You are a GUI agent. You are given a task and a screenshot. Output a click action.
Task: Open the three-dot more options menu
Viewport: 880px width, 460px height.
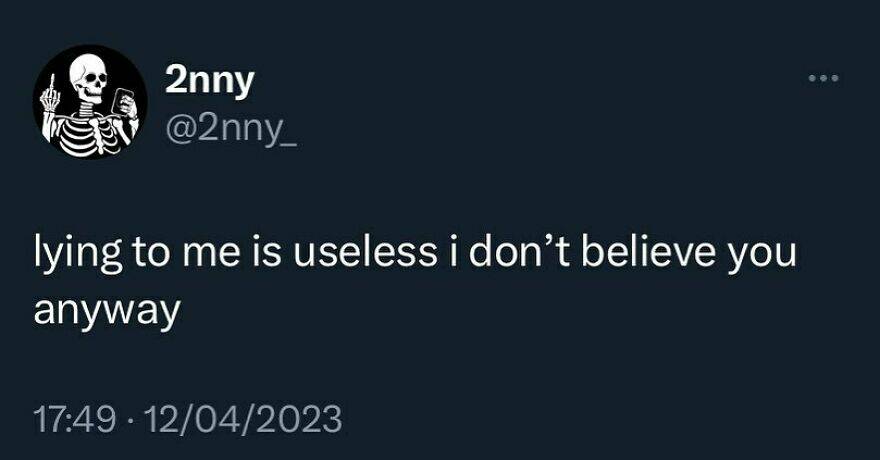(824, 77)
